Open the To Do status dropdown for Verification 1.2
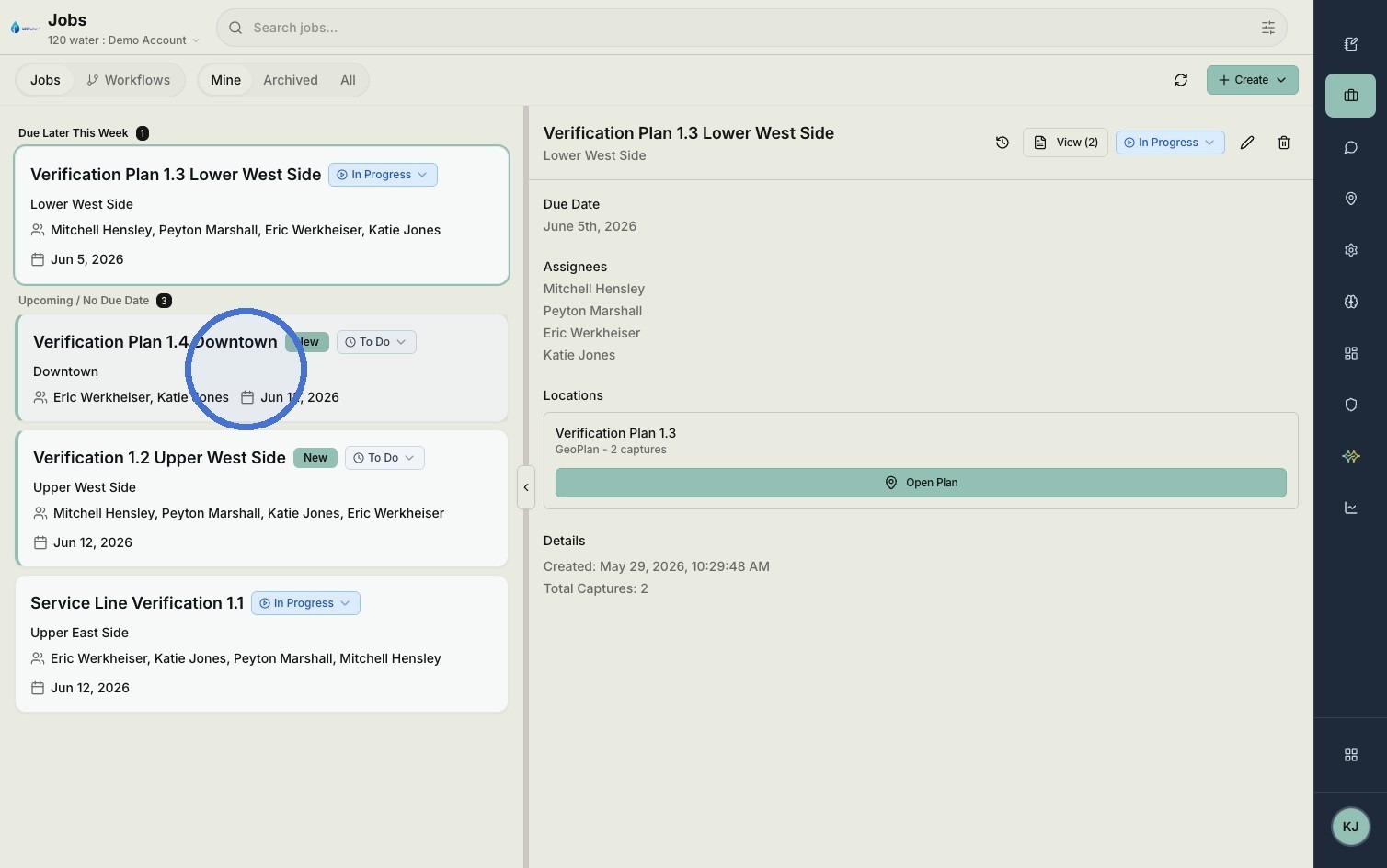The height and width of the screenshot is (868, 1387). coord(384,458)
